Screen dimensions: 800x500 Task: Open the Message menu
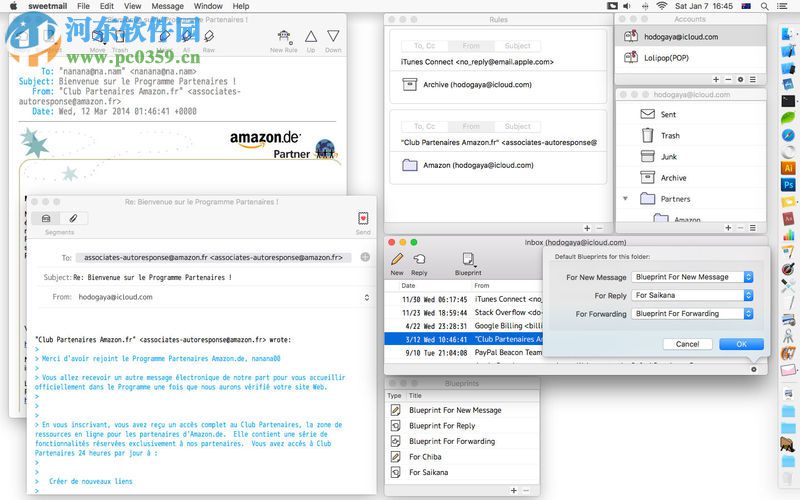click(167, 6)
